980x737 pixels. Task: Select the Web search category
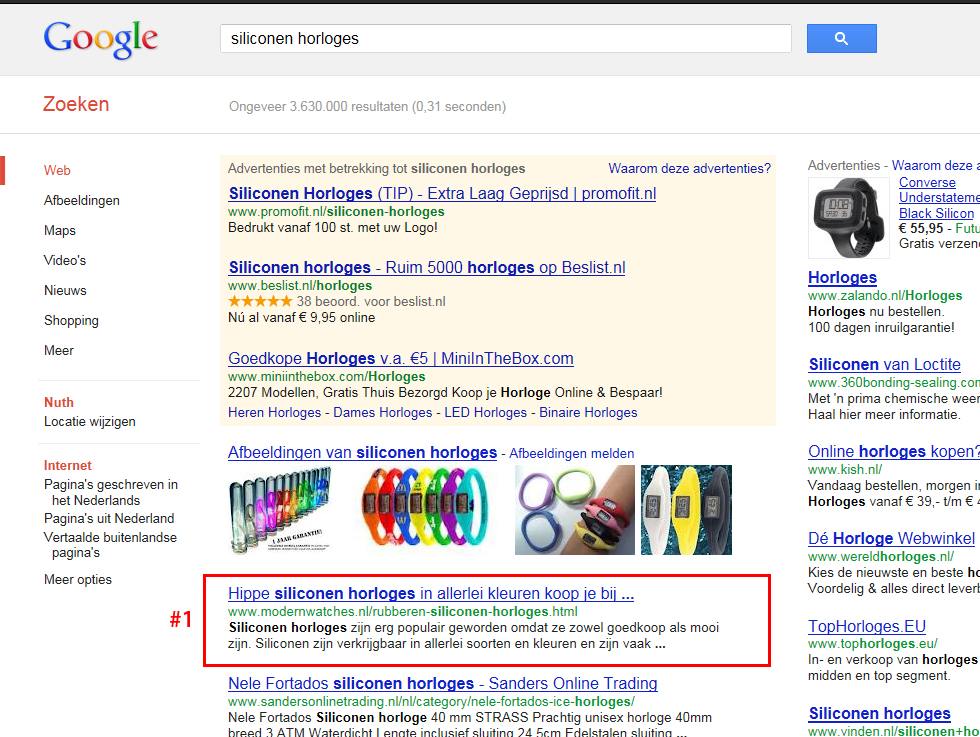pyautogui.click(x=57, y=170)
